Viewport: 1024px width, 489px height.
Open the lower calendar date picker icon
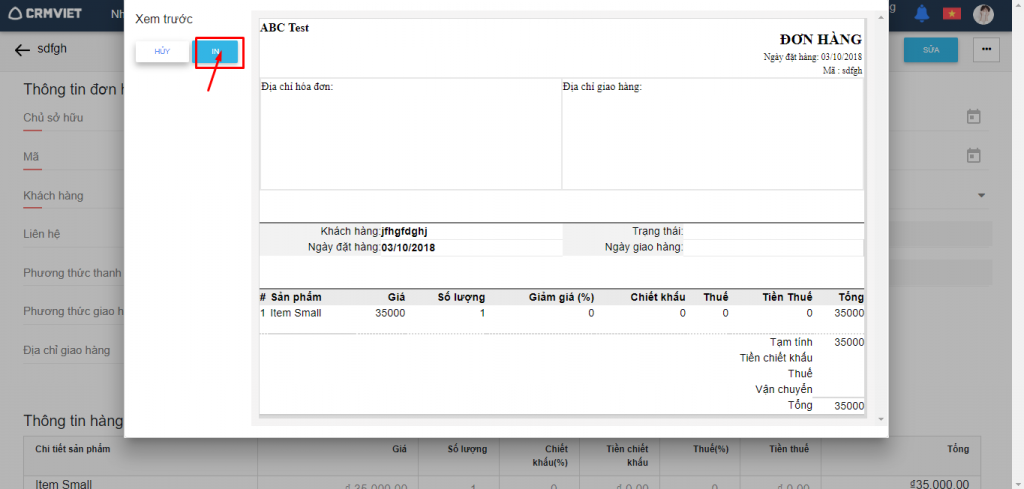coord(973,155)
